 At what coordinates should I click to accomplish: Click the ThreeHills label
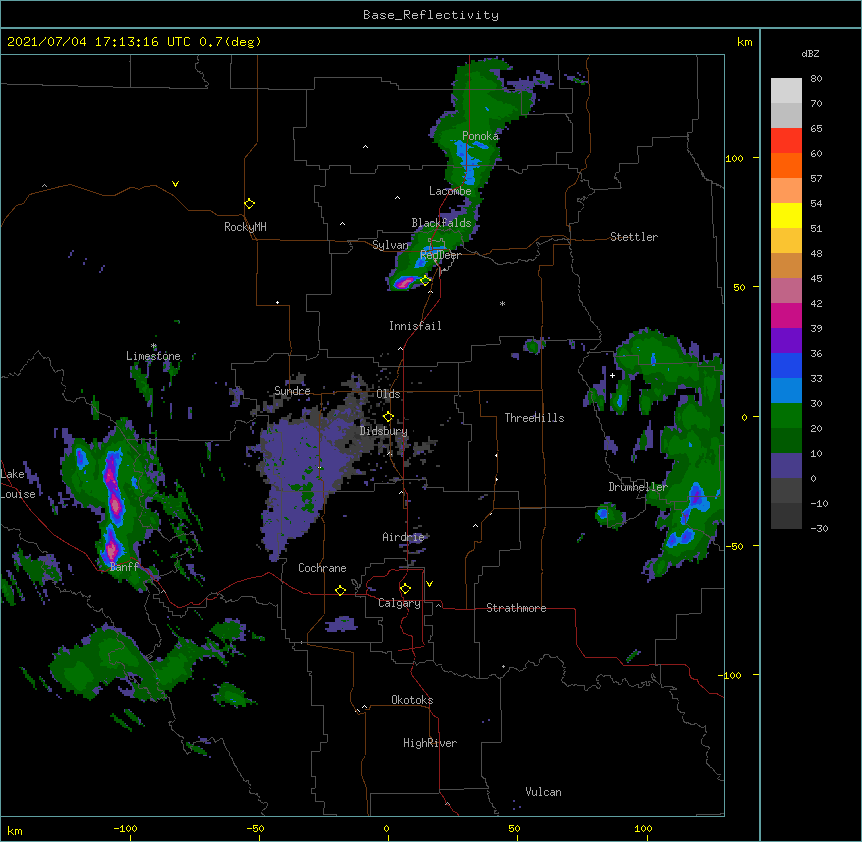pos(534,418)
